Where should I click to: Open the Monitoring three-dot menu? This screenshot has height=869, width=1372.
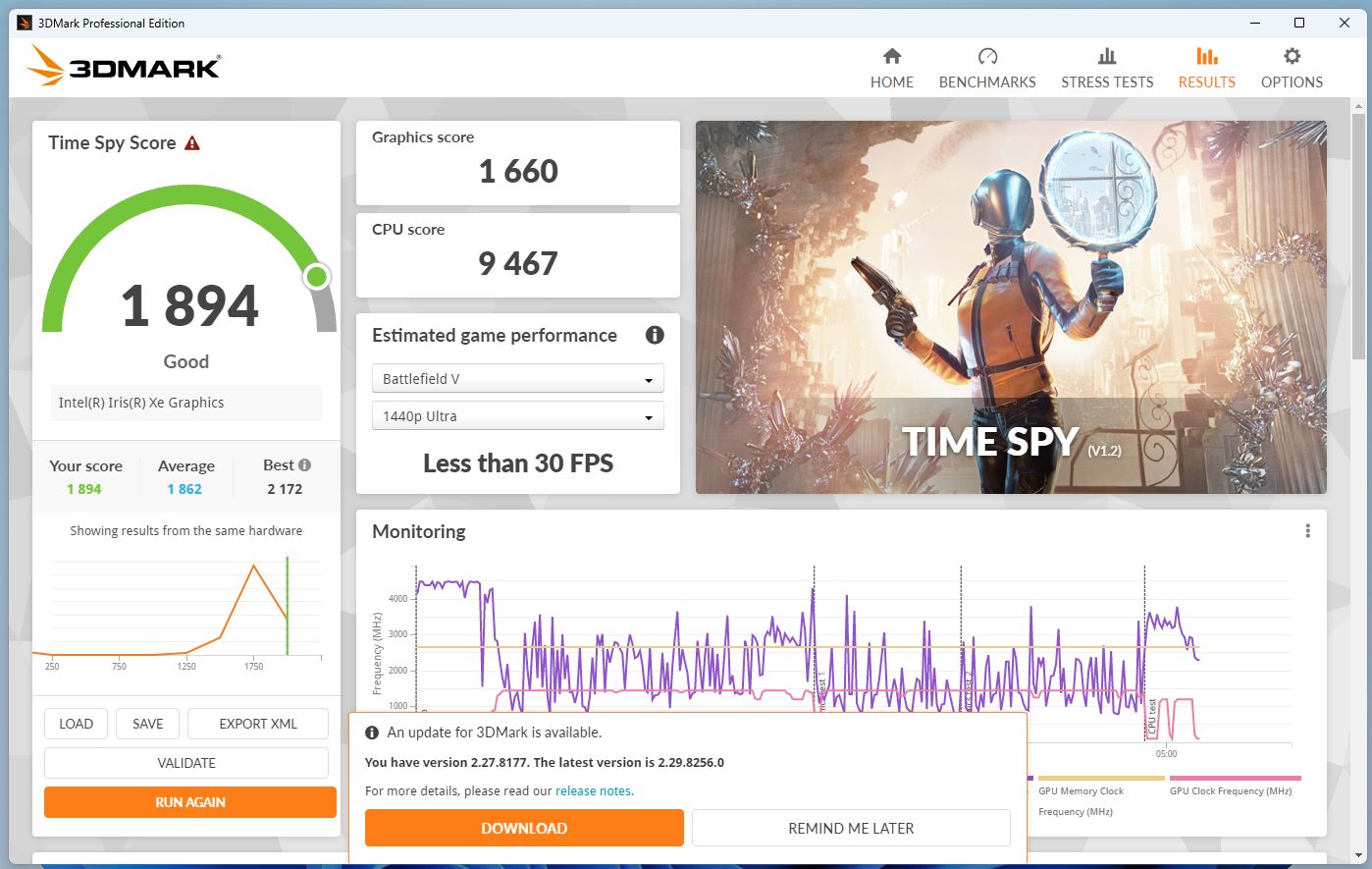[1307, 531]
